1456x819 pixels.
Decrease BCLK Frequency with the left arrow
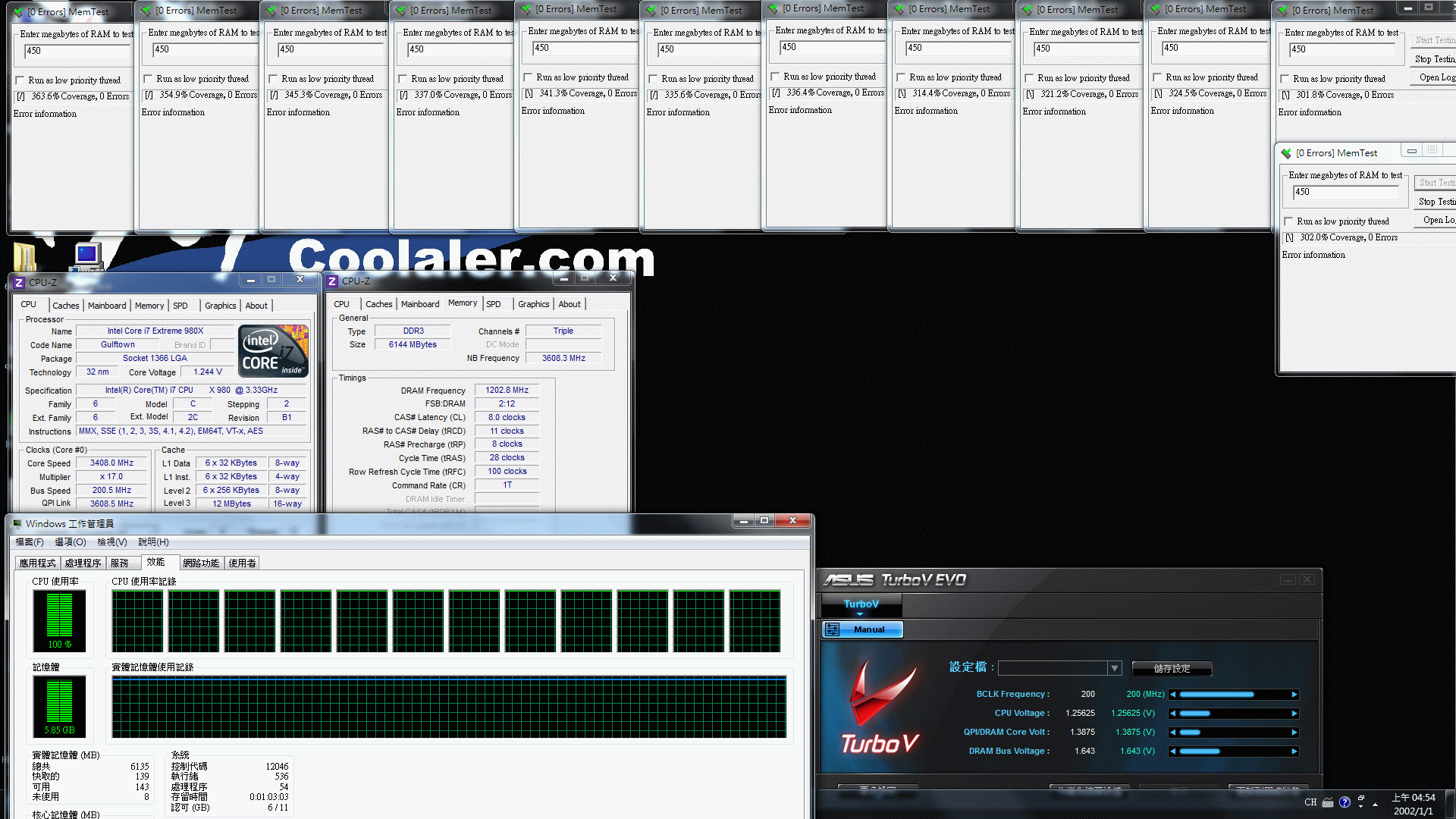[x=1173, y=695]
